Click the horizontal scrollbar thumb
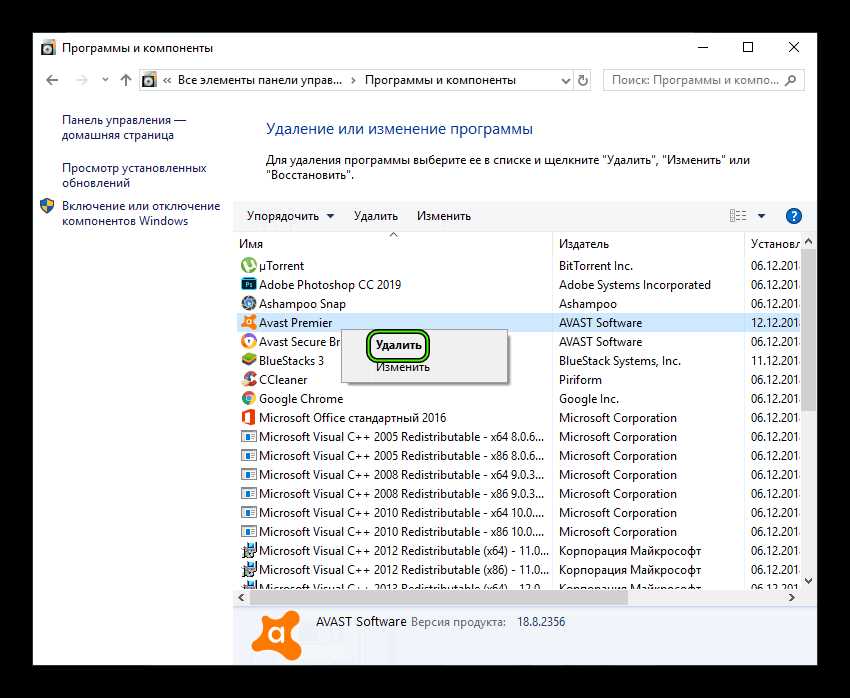This screenshot has width=850, height=698. coord(439,598)
